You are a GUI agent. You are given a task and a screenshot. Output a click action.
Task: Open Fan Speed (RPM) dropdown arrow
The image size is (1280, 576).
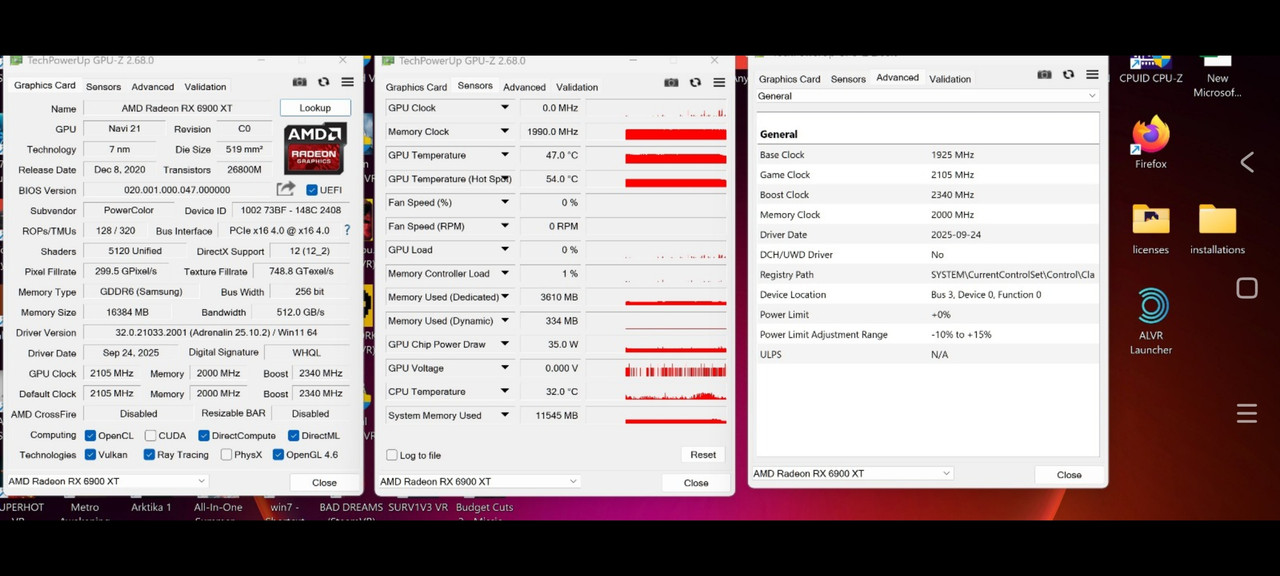(x=505, y=226)
